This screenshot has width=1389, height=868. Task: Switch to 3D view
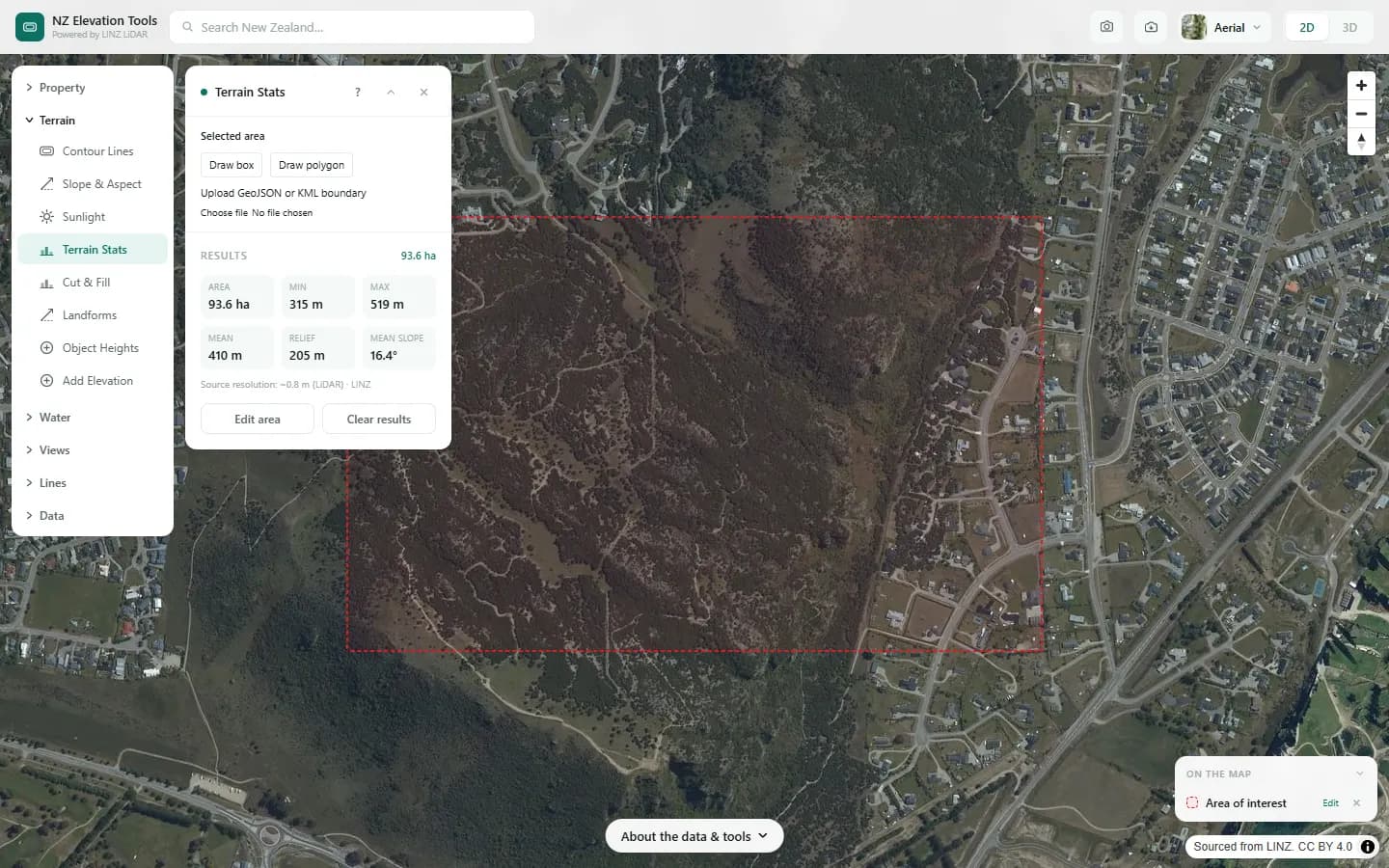[x=1349, y=27]
